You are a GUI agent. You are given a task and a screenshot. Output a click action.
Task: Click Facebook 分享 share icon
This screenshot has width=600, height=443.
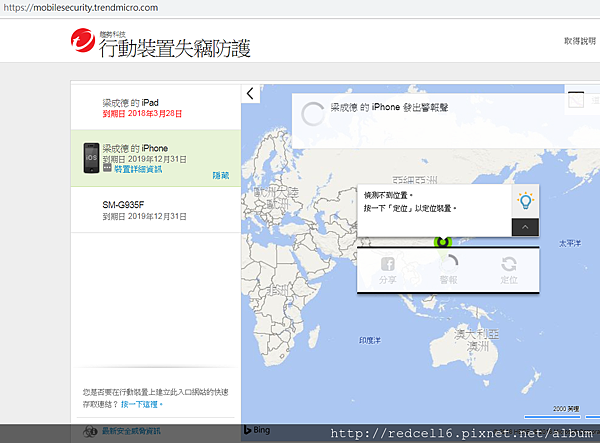(x=388, y=270)
